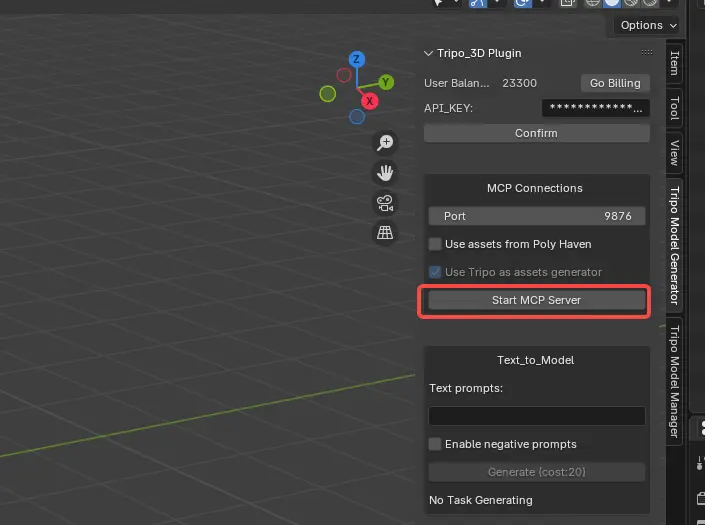
Task: Switch to the Tripo Model Manager tab
Action: [x=674, y=381]
